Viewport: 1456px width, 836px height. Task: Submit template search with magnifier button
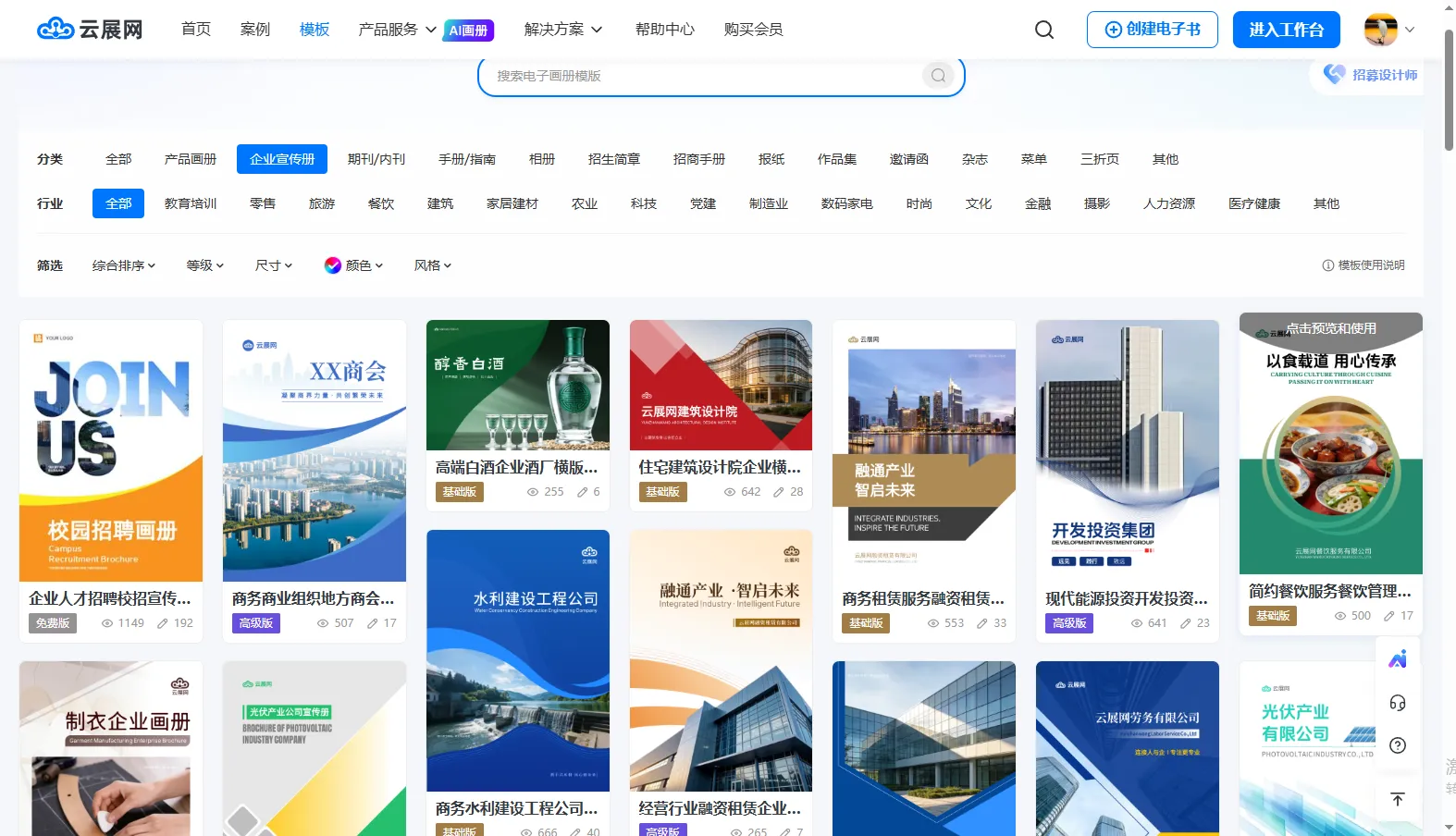[938, 76]
